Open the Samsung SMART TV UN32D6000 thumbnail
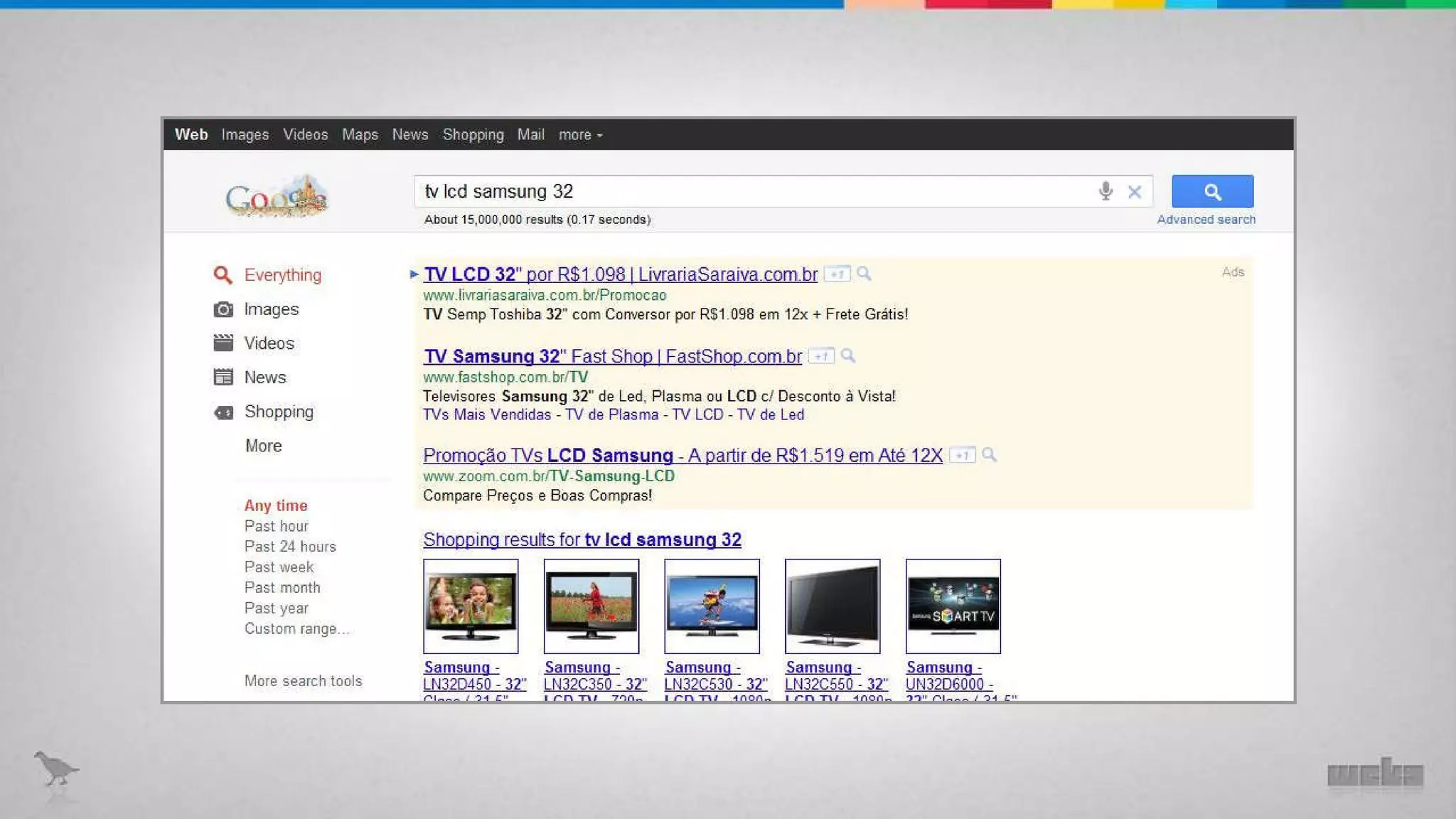 953,606
